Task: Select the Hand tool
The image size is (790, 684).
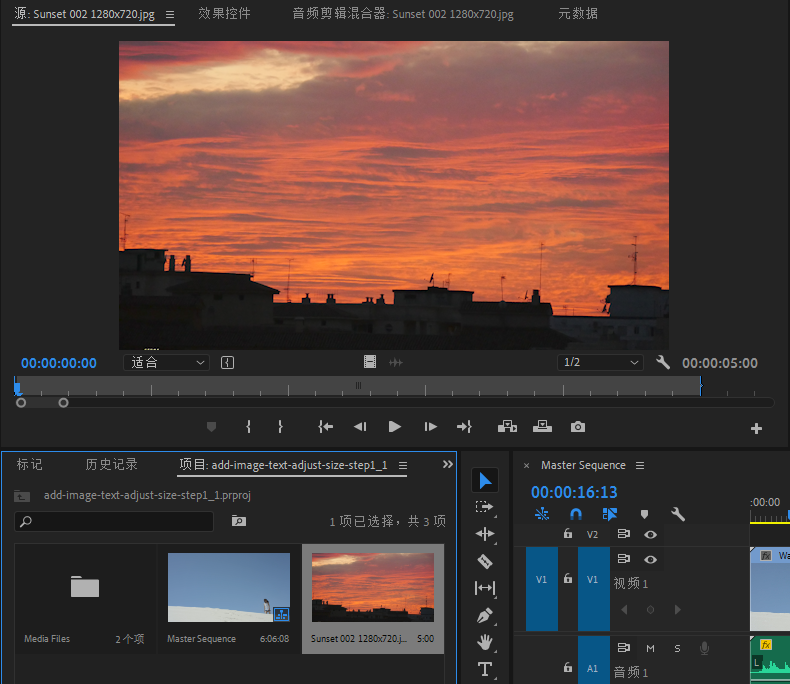Action: [x=485, y=642]
